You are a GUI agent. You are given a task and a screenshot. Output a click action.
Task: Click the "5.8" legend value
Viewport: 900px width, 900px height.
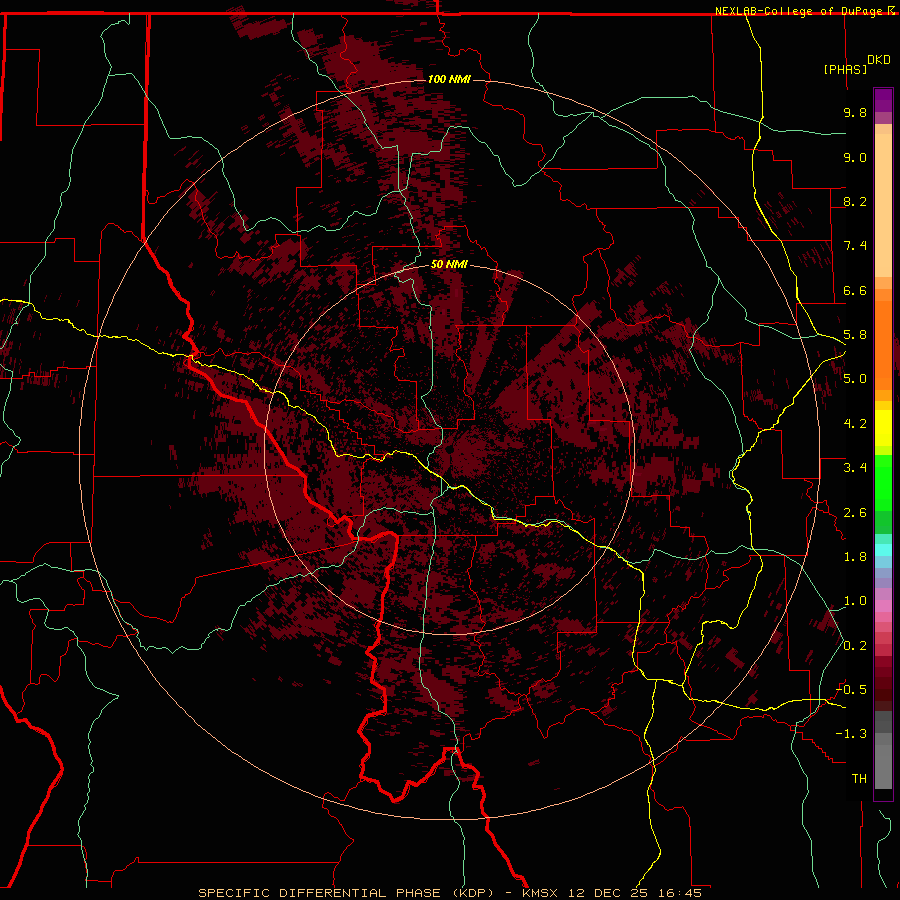point(855,335)
